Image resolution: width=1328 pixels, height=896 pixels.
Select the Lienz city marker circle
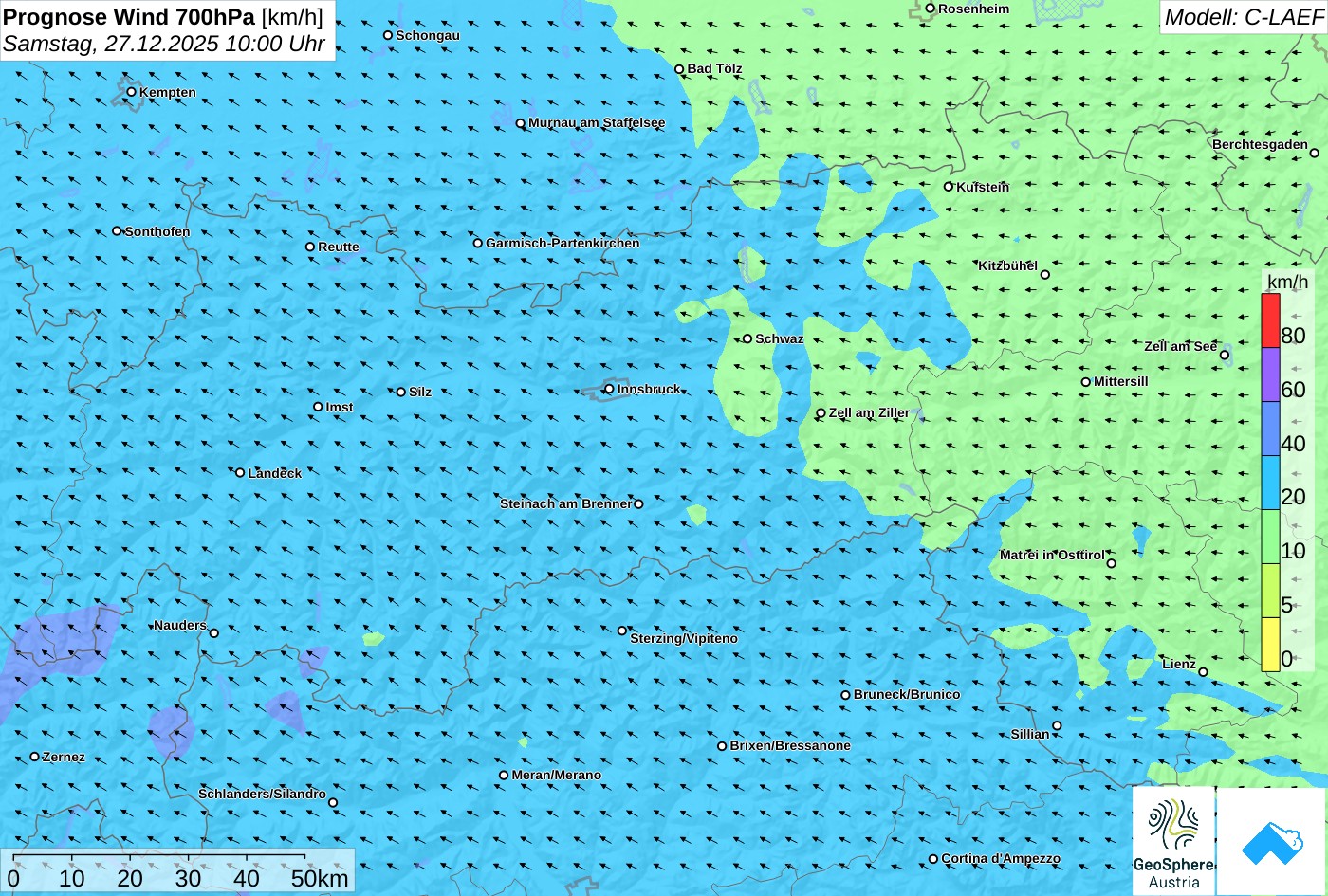tap(1203, 672)
